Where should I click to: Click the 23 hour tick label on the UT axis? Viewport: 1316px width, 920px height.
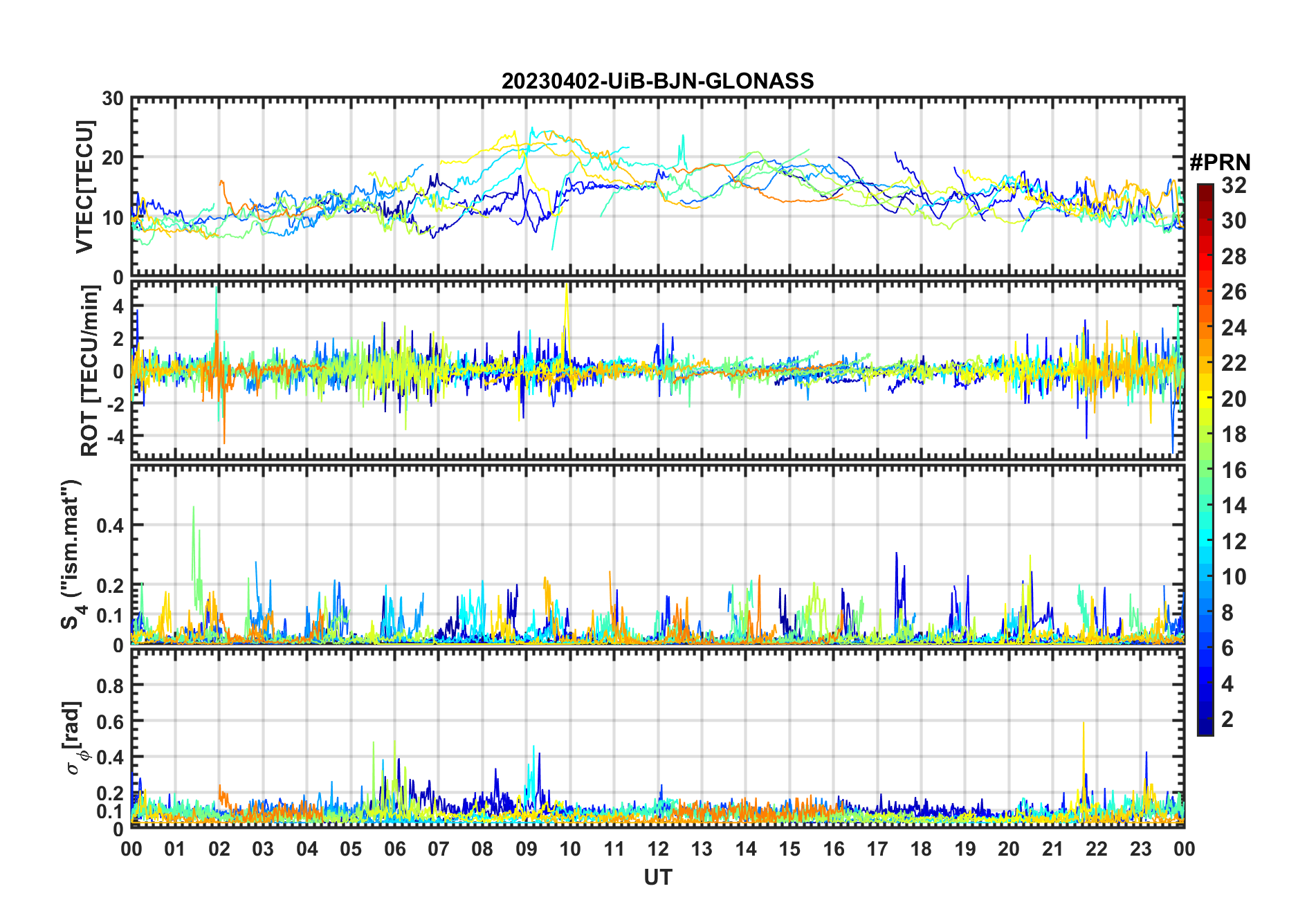pyautogui.click(x=1140, y=849)
